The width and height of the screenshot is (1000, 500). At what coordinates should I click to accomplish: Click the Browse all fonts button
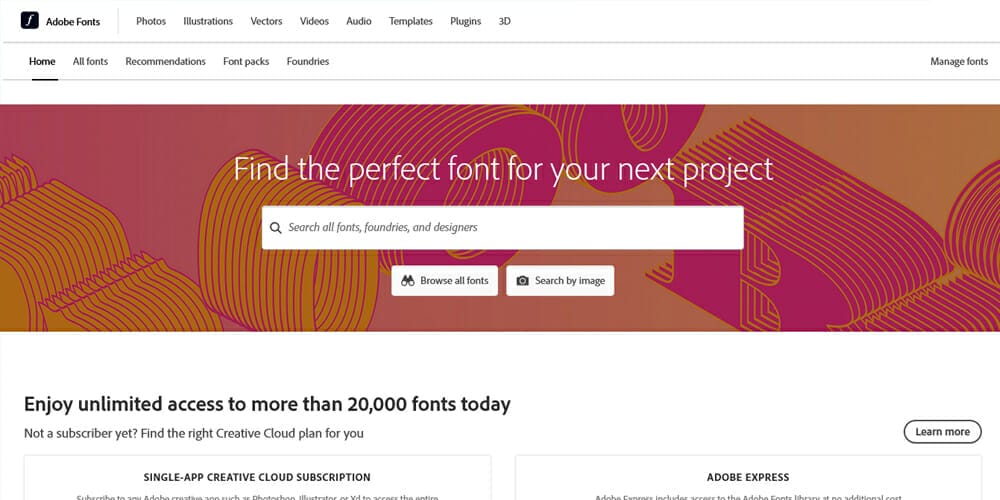(445, 281)
